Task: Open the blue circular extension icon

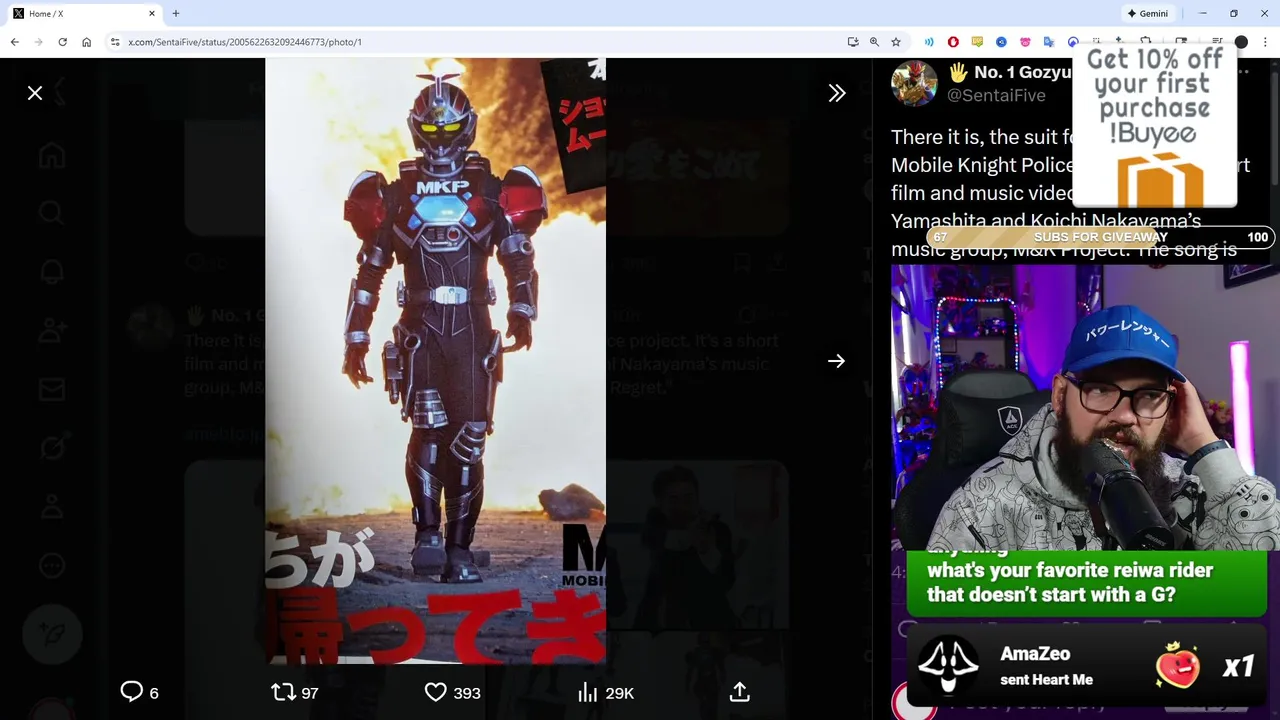Action: [x=1001, y=42]
